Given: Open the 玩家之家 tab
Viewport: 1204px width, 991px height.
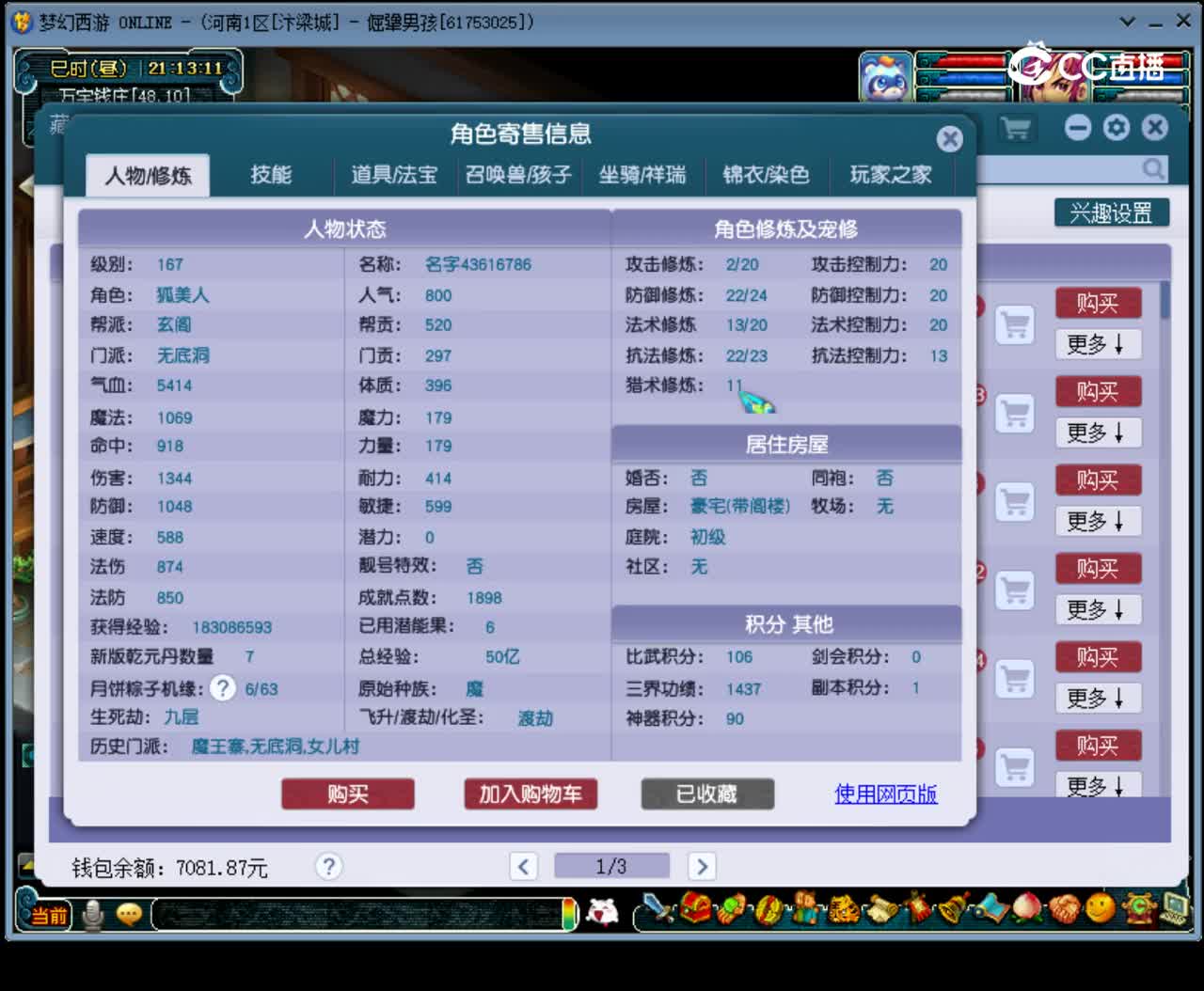Looking at the screenshot, I should [890, 175].
